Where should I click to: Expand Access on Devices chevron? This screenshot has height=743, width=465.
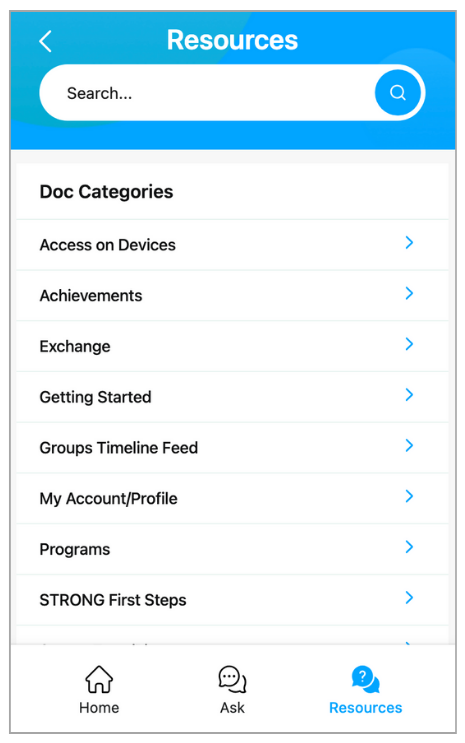click(x=409, y=243)
